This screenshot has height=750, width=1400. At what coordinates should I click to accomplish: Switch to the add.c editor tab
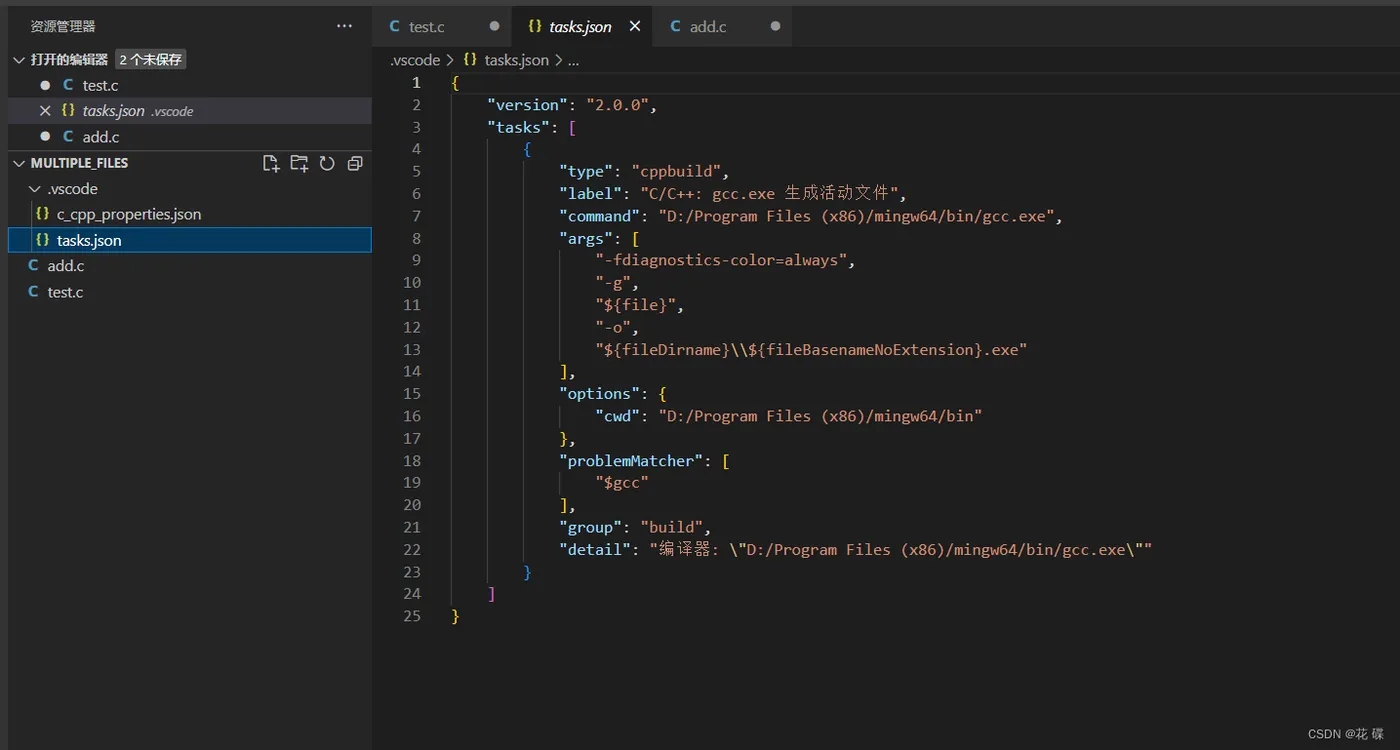click(722, 27)
